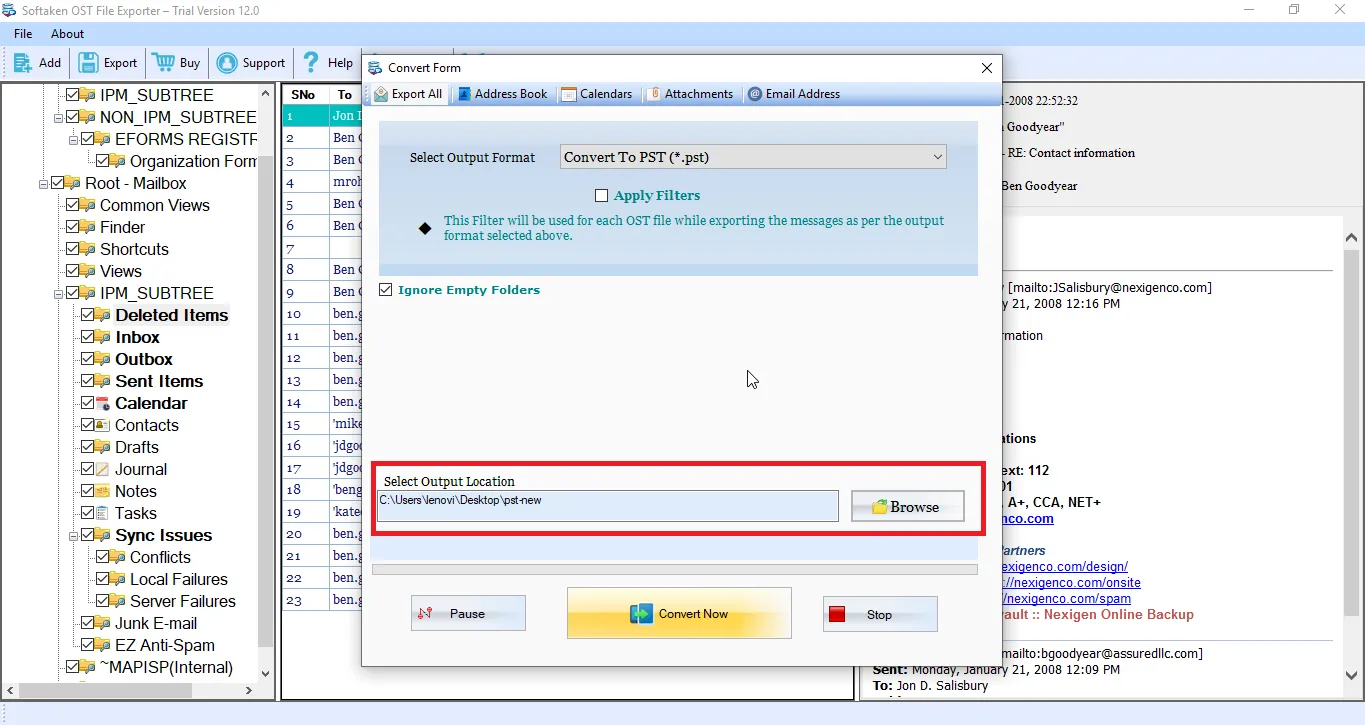This screenshot has width=1365, height=725.
Task: Toggle the Common Views checkbox
Action: (x=73, y=205)
